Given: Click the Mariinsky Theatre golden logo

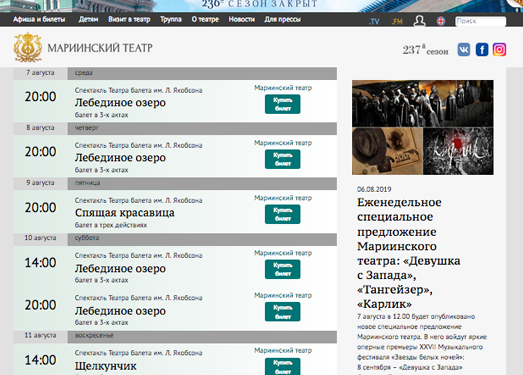Looking at the screenshot, I should 28,47.
